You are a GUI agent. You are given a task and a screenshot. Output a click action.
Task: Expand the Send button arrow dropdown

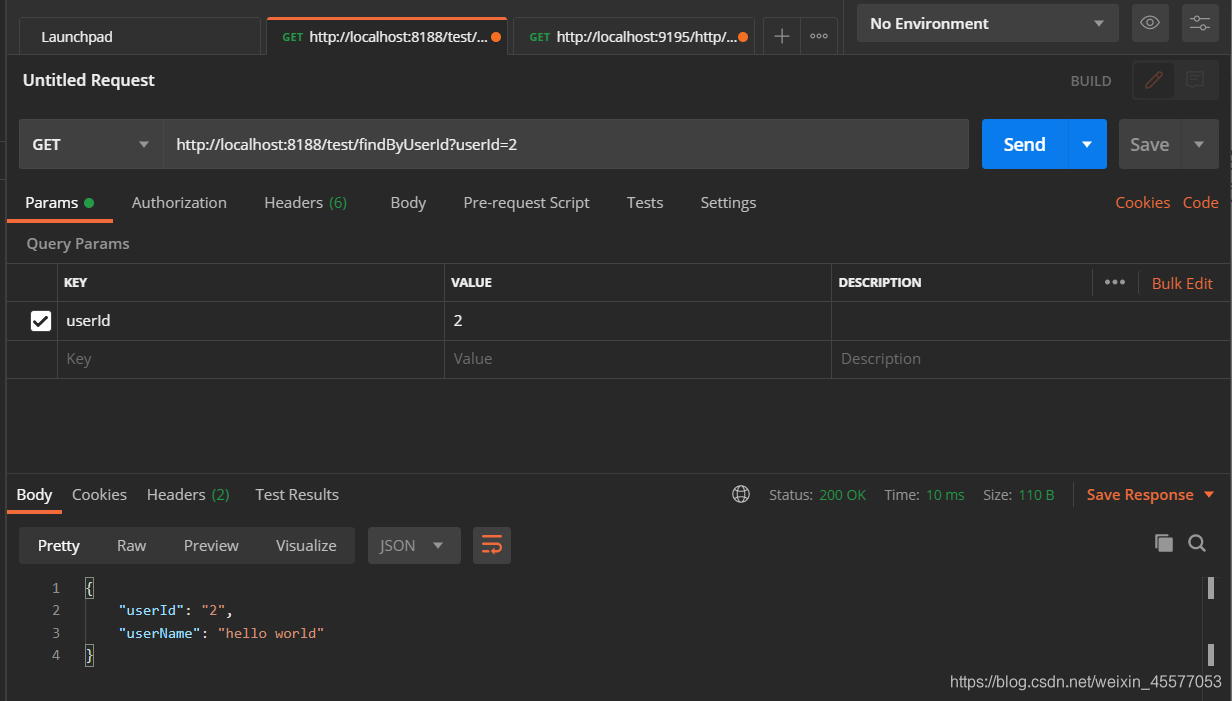[x=1087, y=144]
